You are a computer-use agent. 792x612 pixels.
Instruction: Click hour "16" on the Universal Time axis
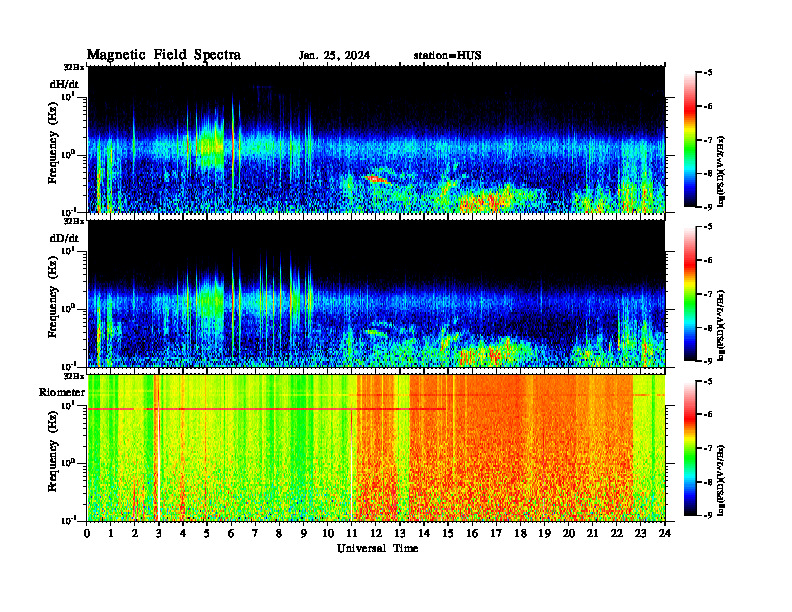point(472,533)
